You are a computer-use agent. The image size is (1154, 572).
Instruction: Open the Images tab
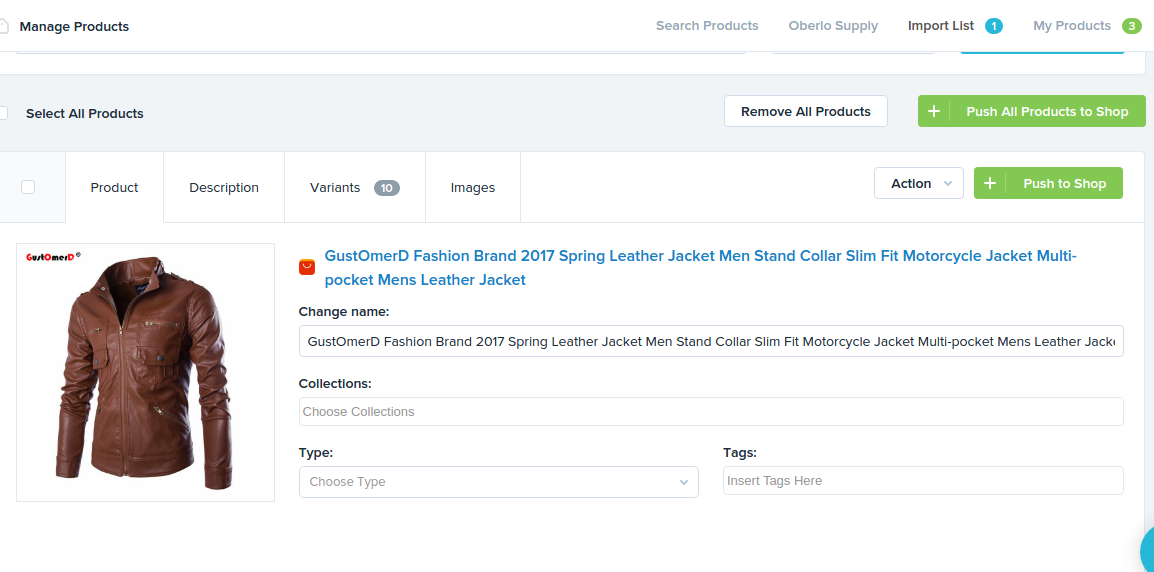coord(472,188)
